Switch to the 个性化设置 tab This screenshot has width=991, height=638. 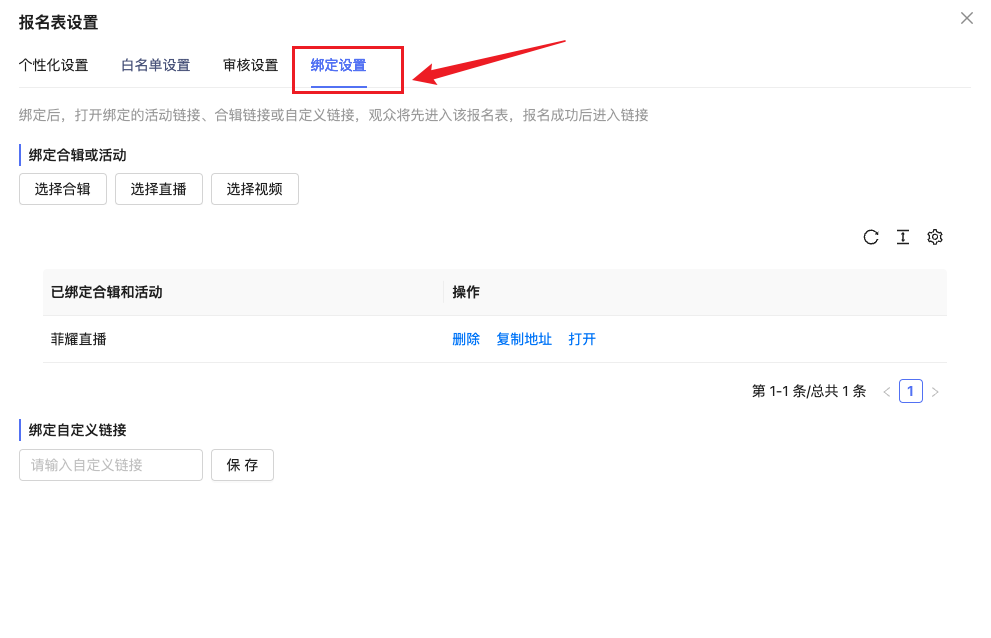pyautogui.click(x=53, y=66)
